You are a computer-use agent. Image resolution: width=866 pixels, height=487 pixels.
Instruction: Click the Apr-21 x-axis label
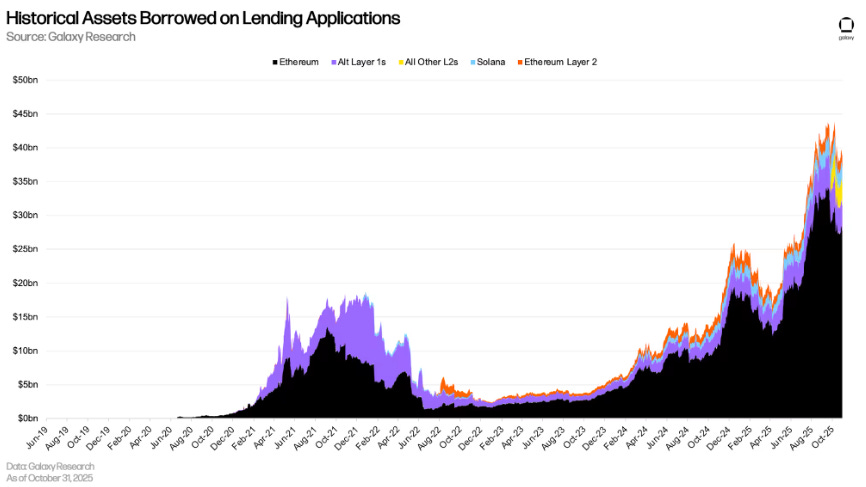tap(265, 436)
